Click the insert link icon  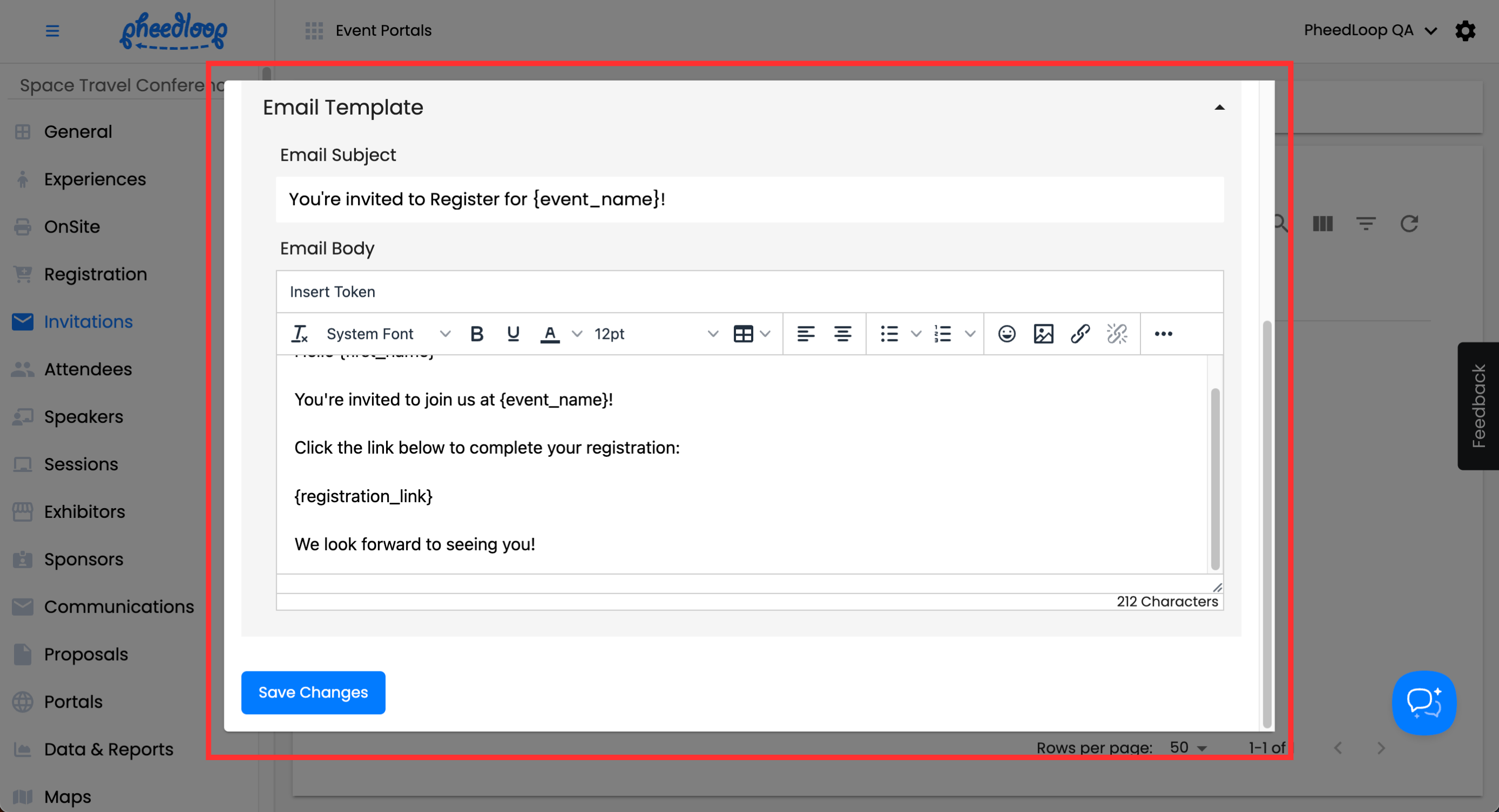click(x=1080, y=334)
